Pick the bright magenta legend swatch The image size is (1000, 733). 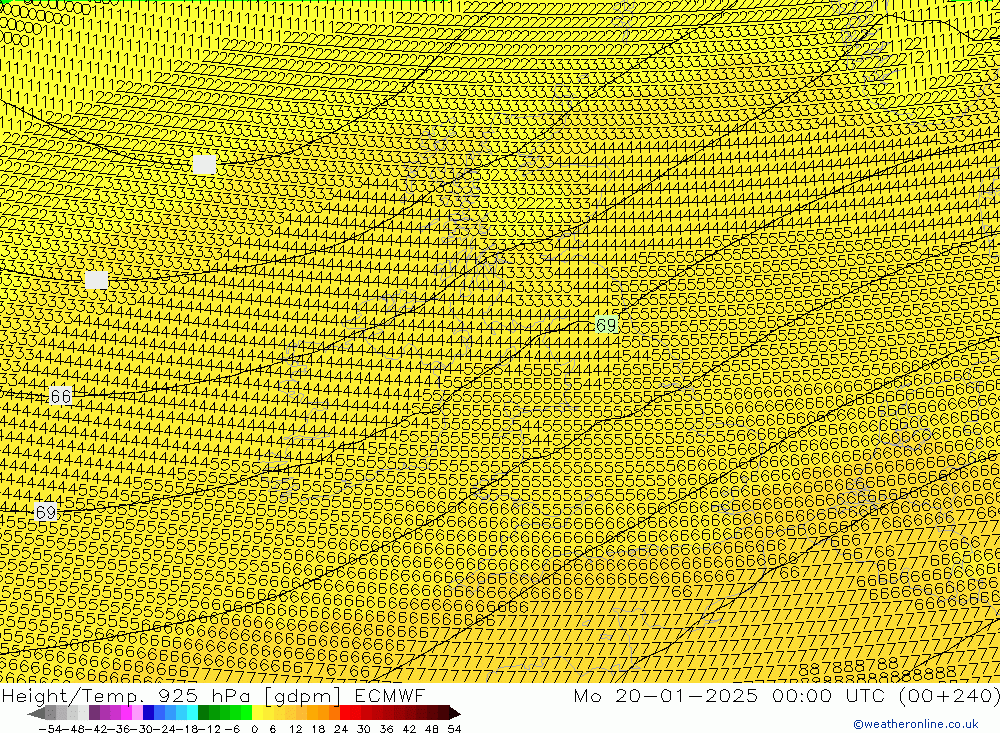(127, 713)
